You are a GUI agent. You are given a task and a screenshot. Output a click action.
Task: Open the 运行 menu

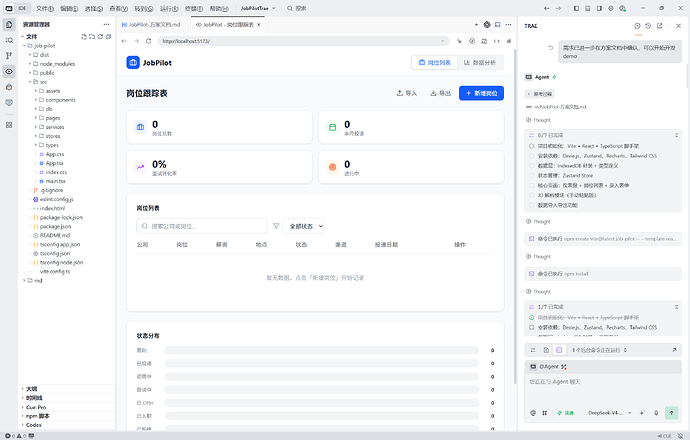(x=169, y=8)
